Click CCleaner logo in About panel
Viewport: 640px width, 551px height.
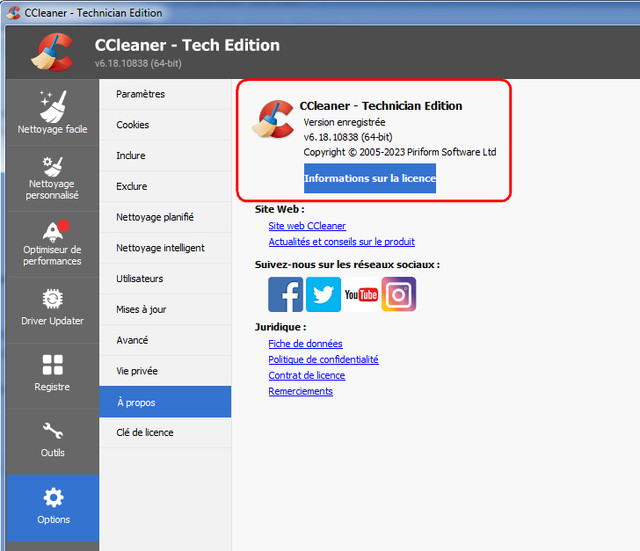pos(273,119)
